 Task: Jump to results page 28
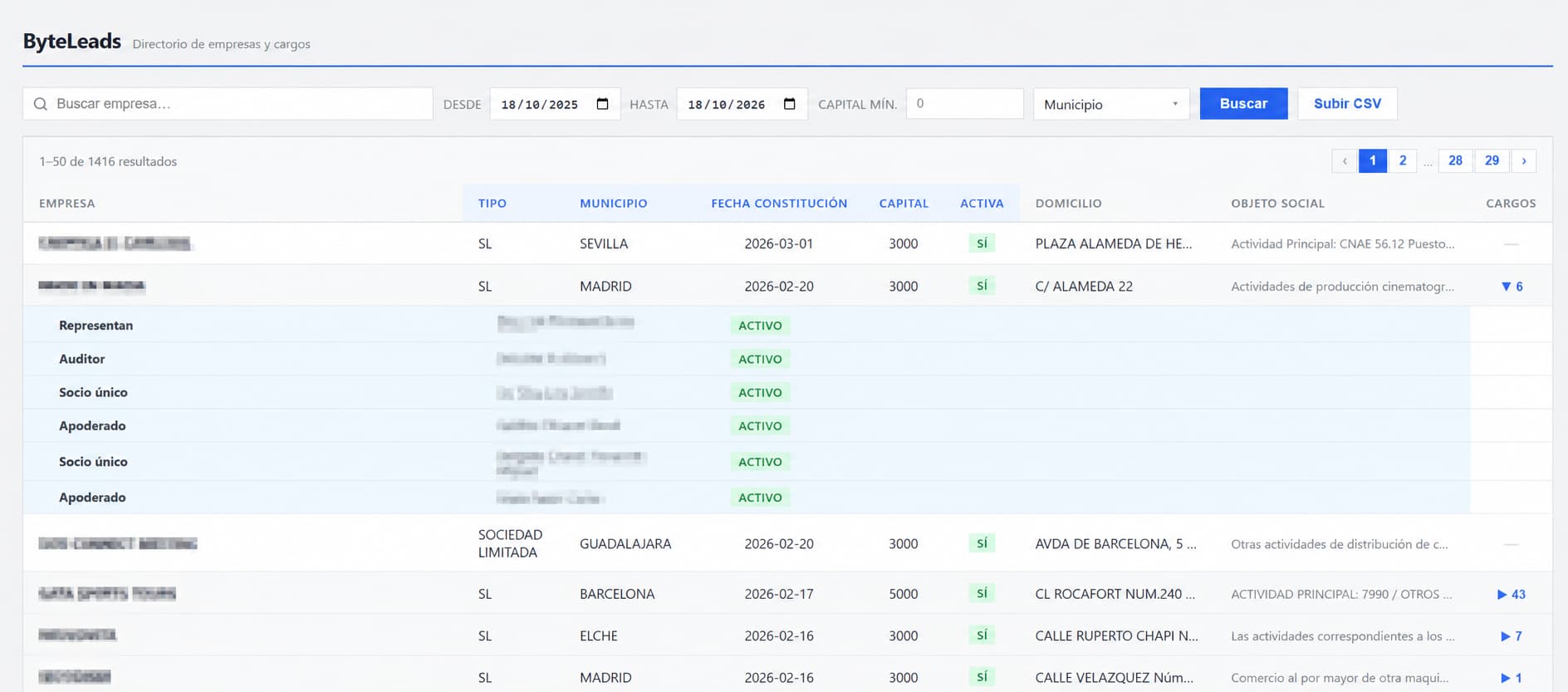pos(1456,160)
